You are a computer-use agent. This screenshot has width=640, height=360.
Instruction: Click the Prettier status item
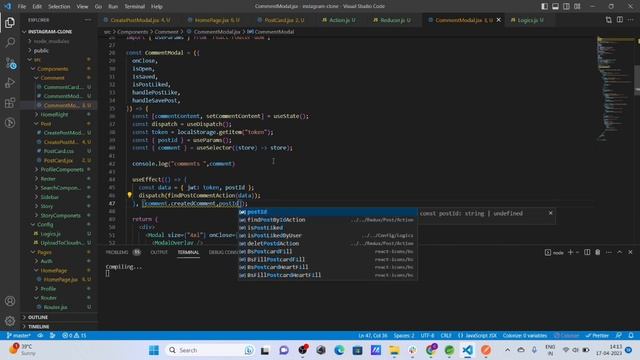pyautogui.click(x=597, y=335)
